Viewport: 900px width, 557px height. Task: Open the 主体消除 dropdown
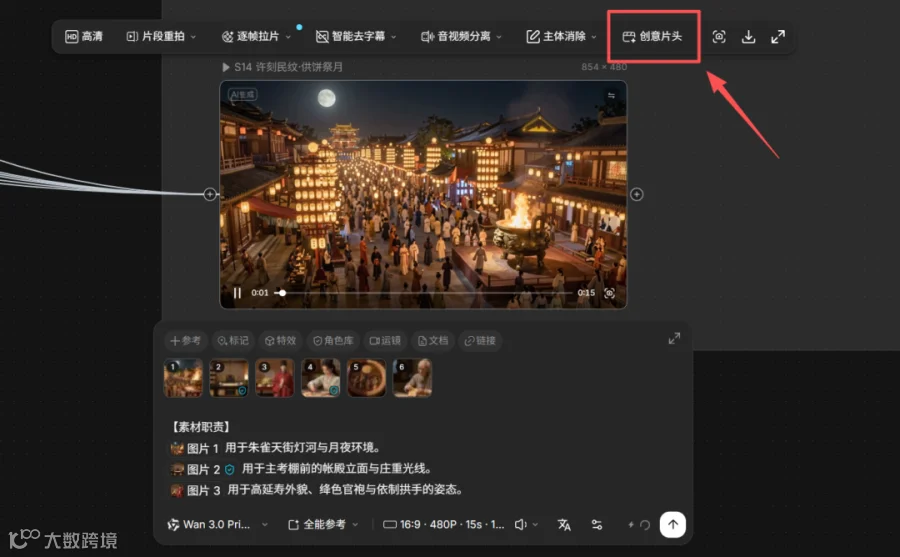561,37
